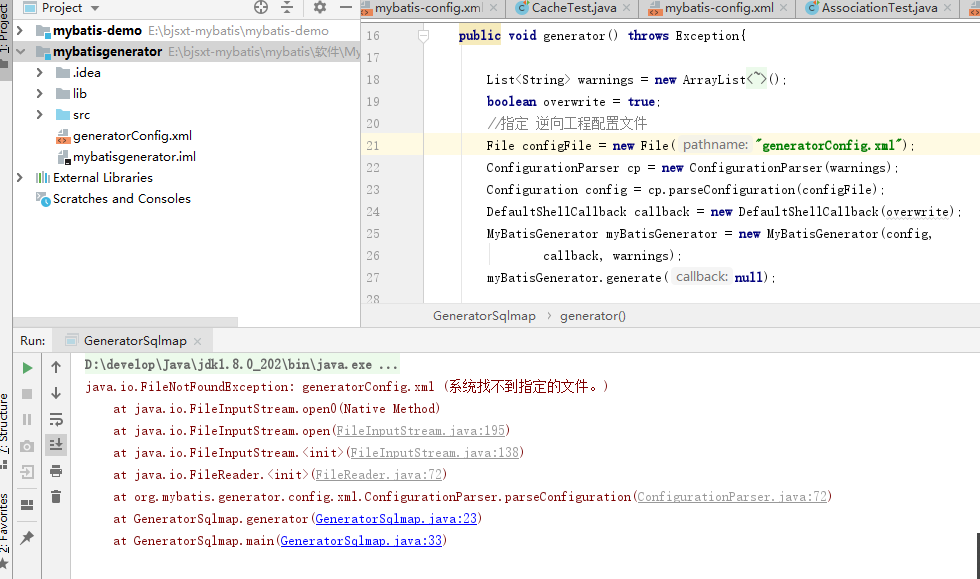Open Project panel settings gear

pos(319,8)
